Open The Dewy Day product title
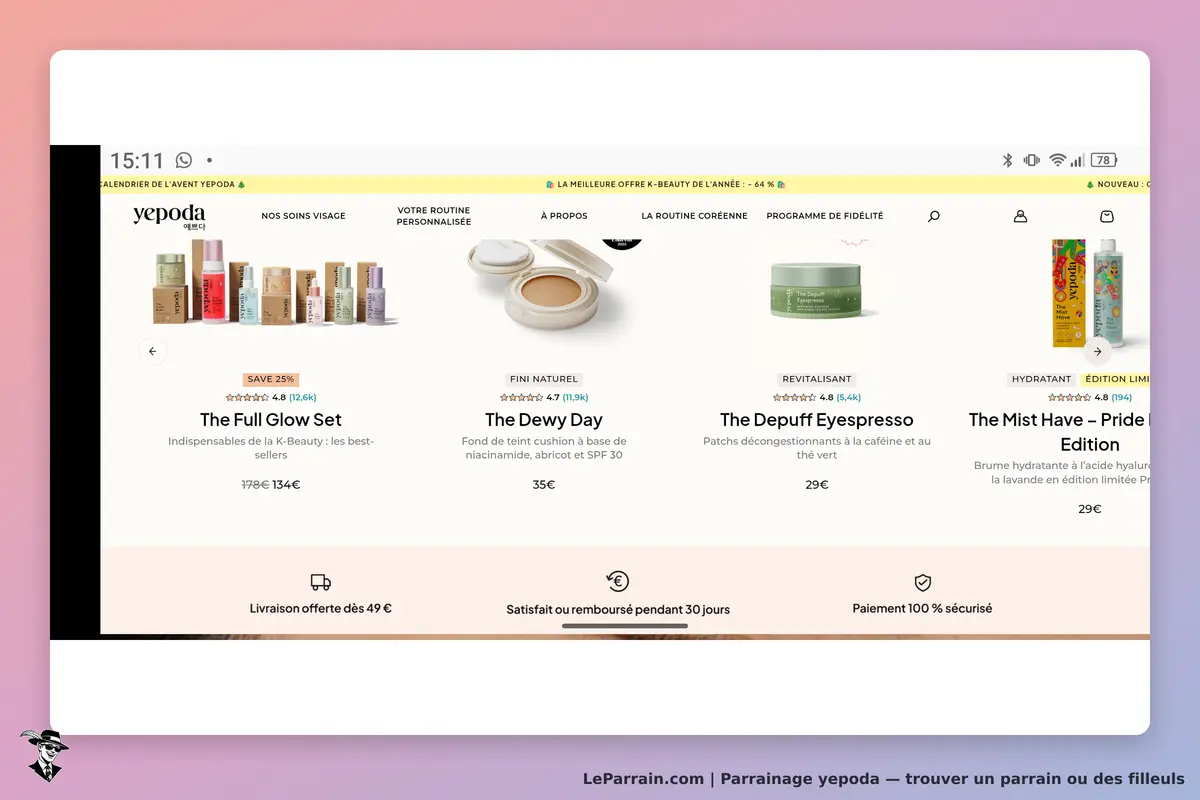The image size is (1200, 800). [x=544, y=420]
